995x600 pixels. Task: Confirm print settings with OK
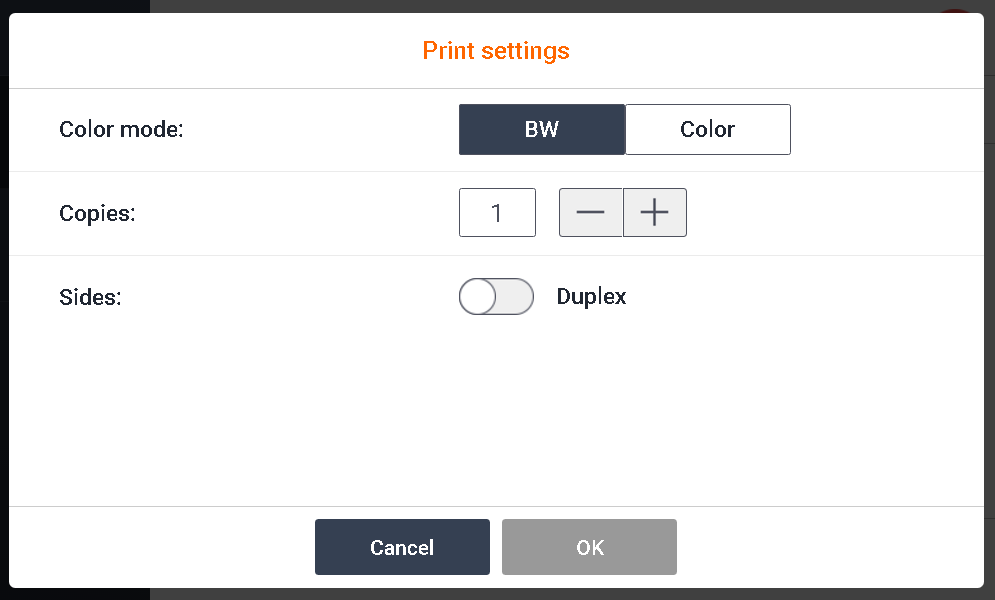tap(589, 547)
